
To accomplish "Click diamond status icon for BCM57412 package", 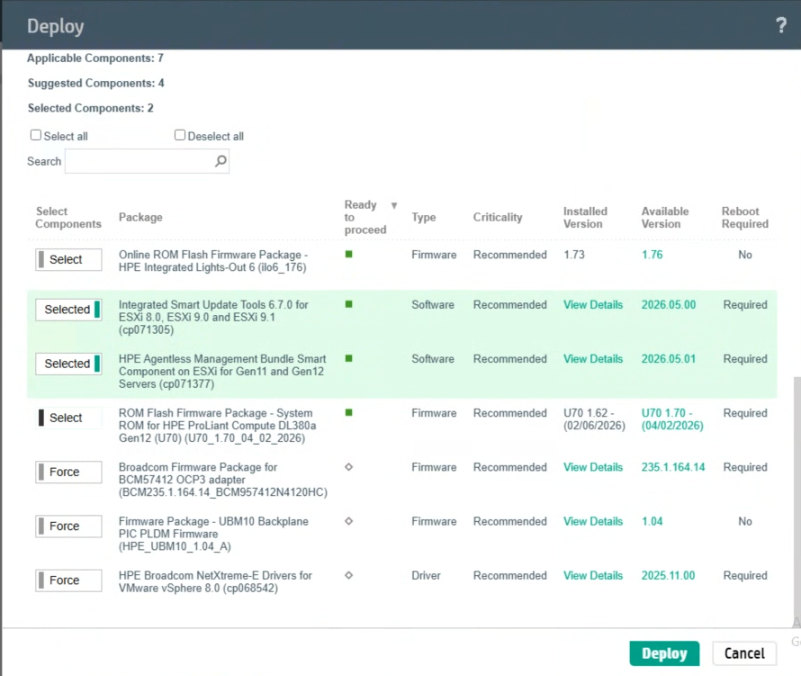I will tap(349, 467).
